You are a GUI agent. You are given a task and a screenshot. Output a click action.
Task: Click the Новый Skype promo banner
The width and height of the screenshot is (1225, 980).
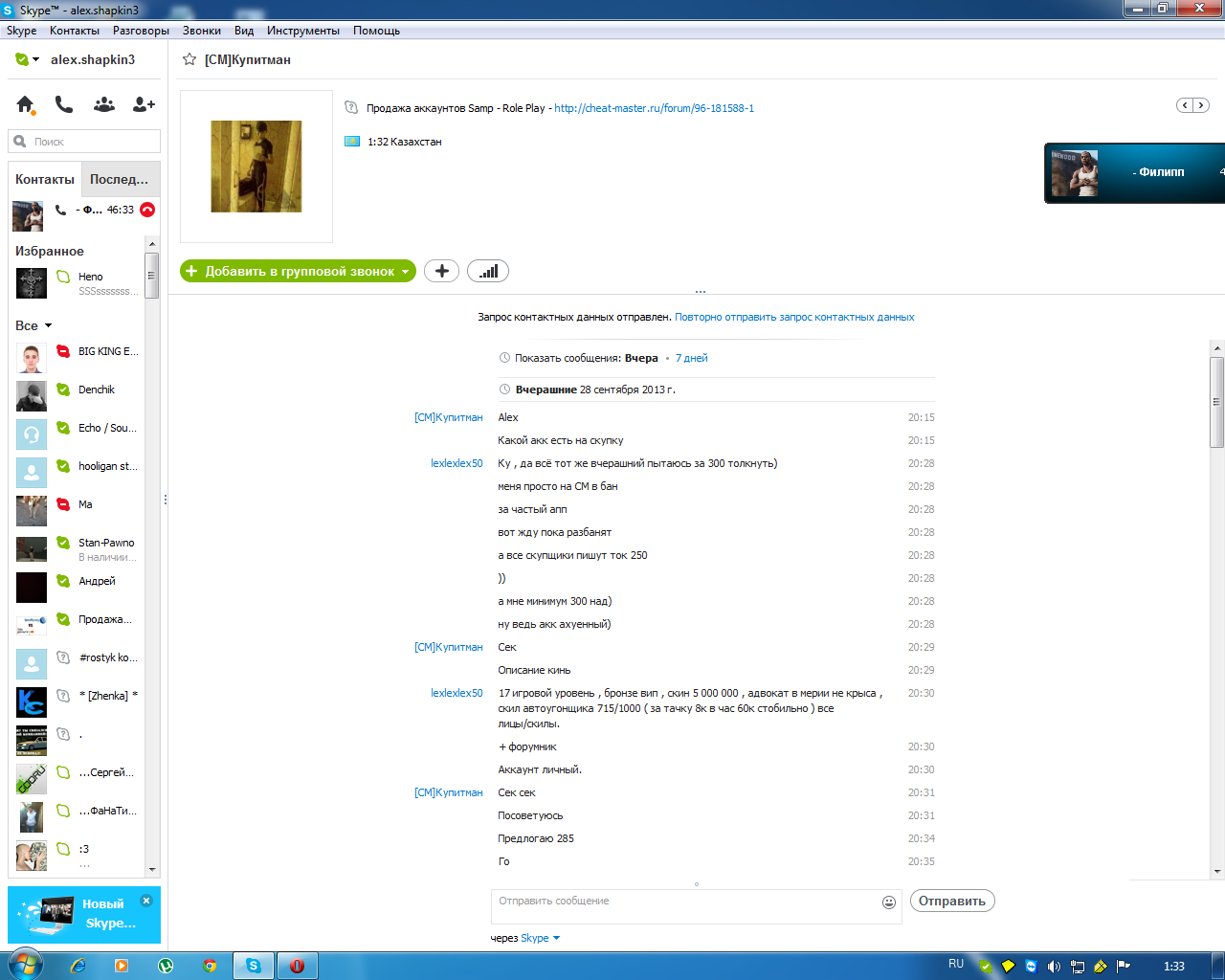[84, 915]
